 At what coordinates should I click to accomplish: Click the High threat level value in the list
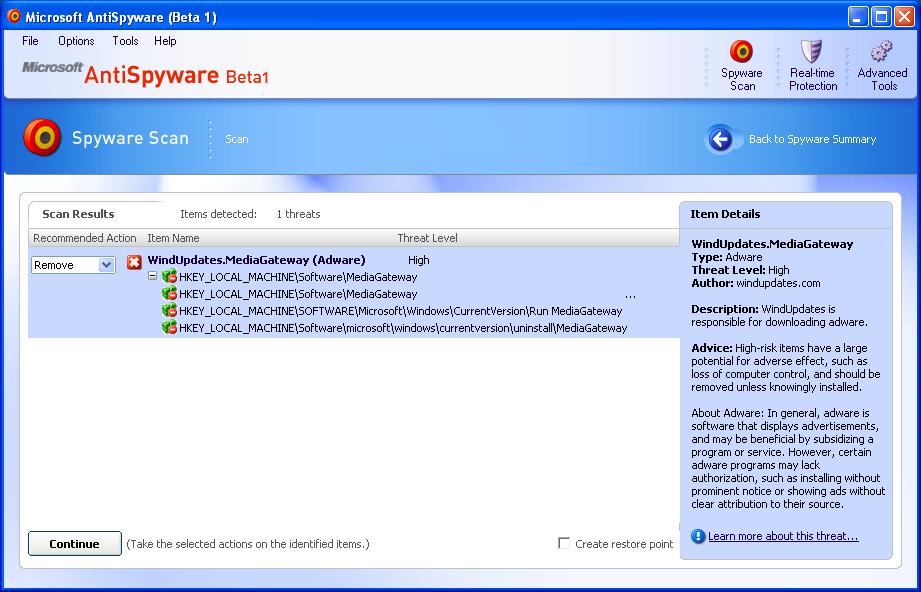tap(419, 260)
